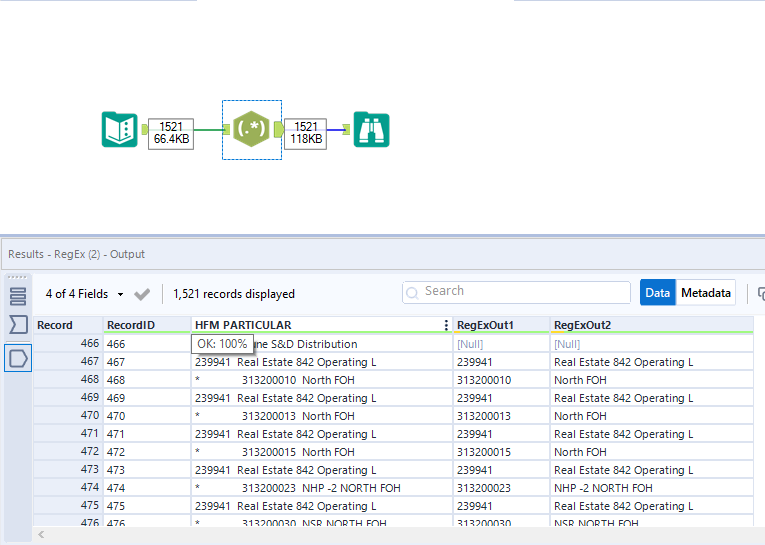Click RegExOut2 Real Estate cell in row 471
The image size is (765, 545).
(652, 434)
